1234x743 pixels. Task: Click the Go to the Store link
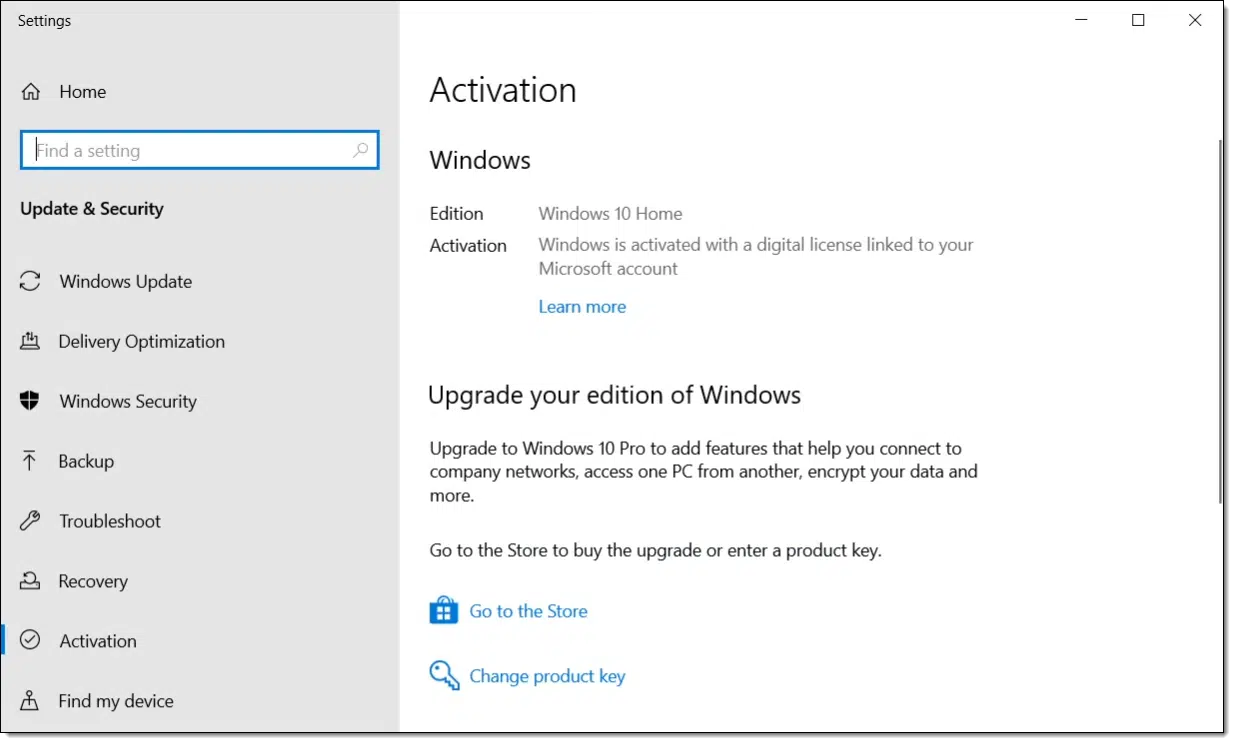(528, 611)
